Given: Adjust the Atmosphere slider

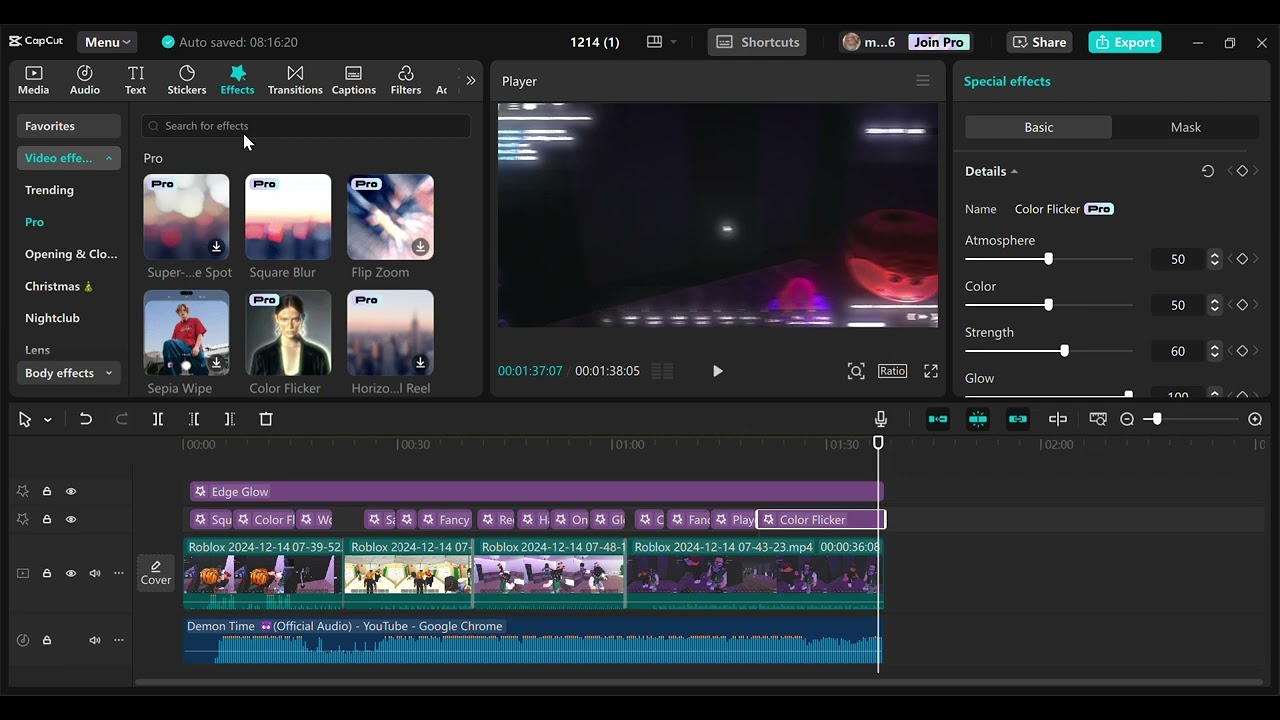Looking at the screenshot, I should (1048, 259).
